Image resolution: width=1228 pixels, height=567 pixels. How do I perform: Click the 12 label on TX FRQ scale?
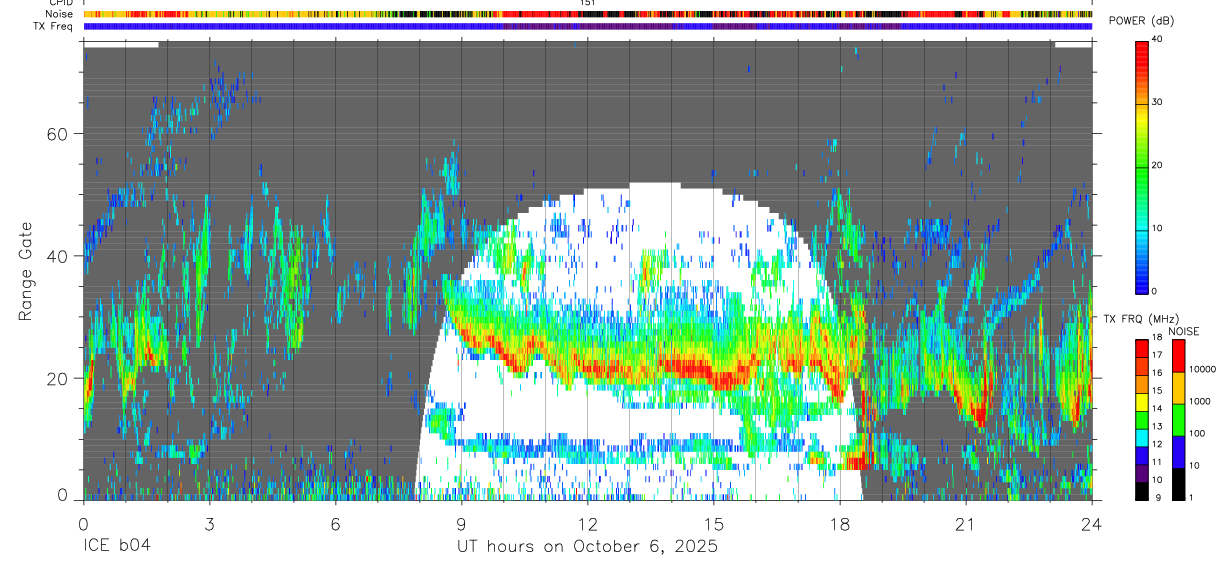coord(1157,444)
